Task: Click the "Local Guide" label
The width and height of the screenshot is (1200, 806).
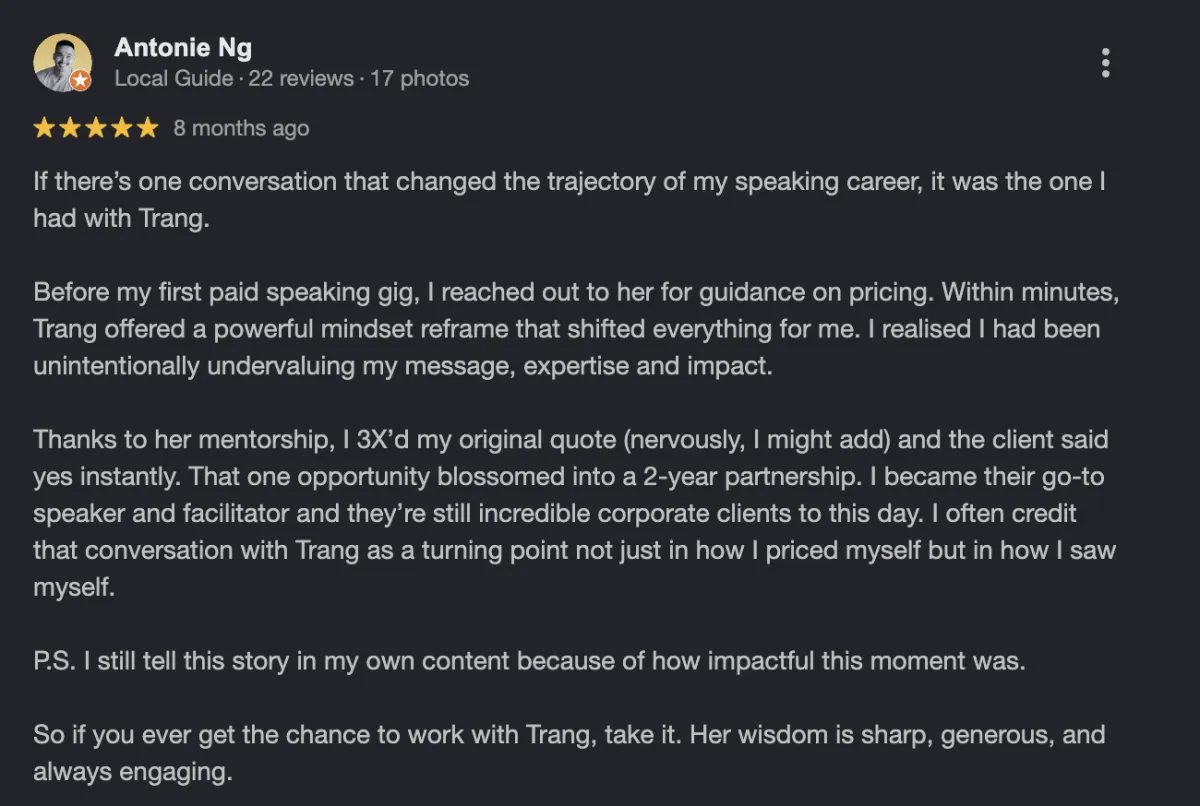Action: click(173, 78)
